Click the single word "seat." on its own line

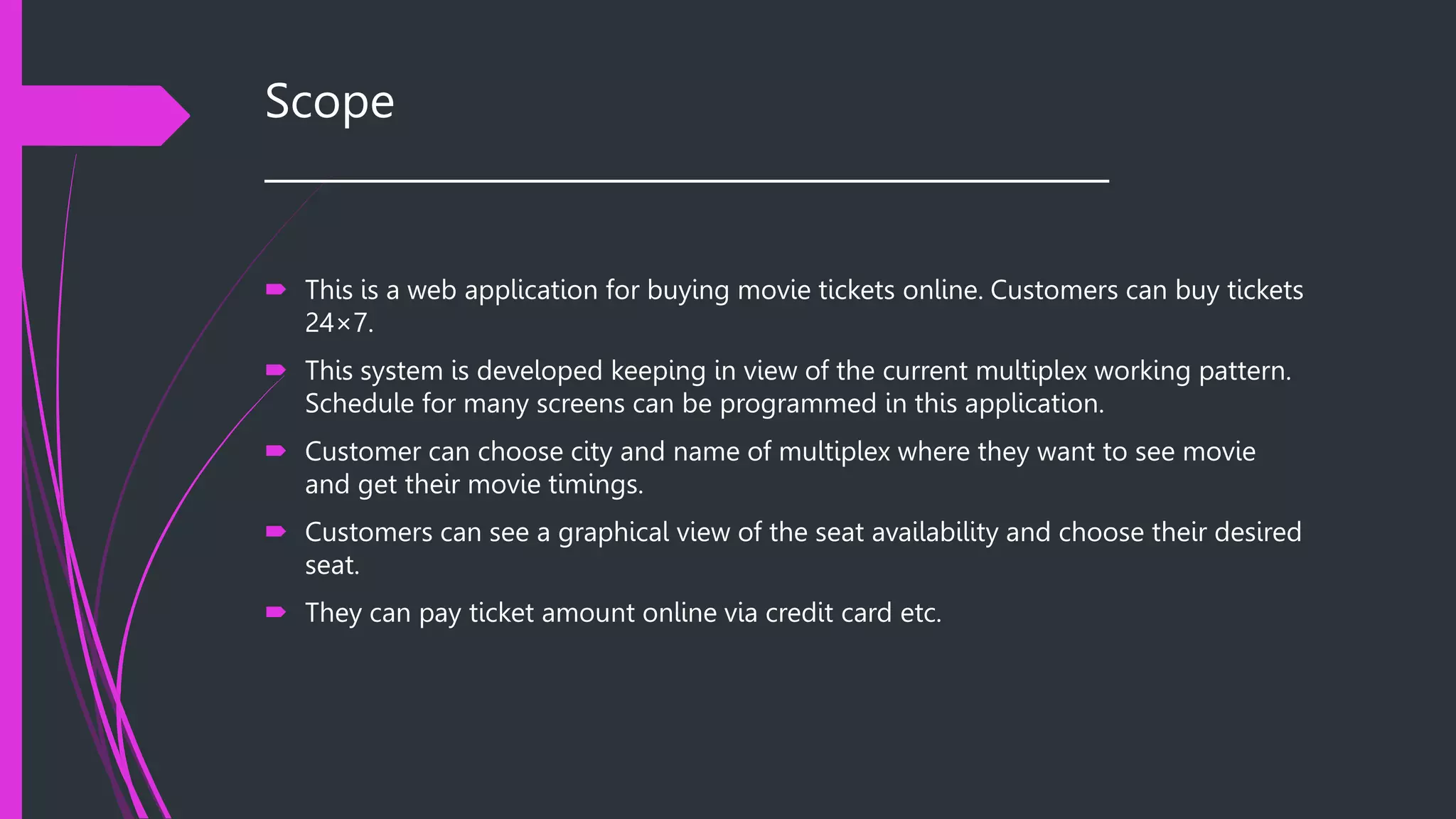332,565
